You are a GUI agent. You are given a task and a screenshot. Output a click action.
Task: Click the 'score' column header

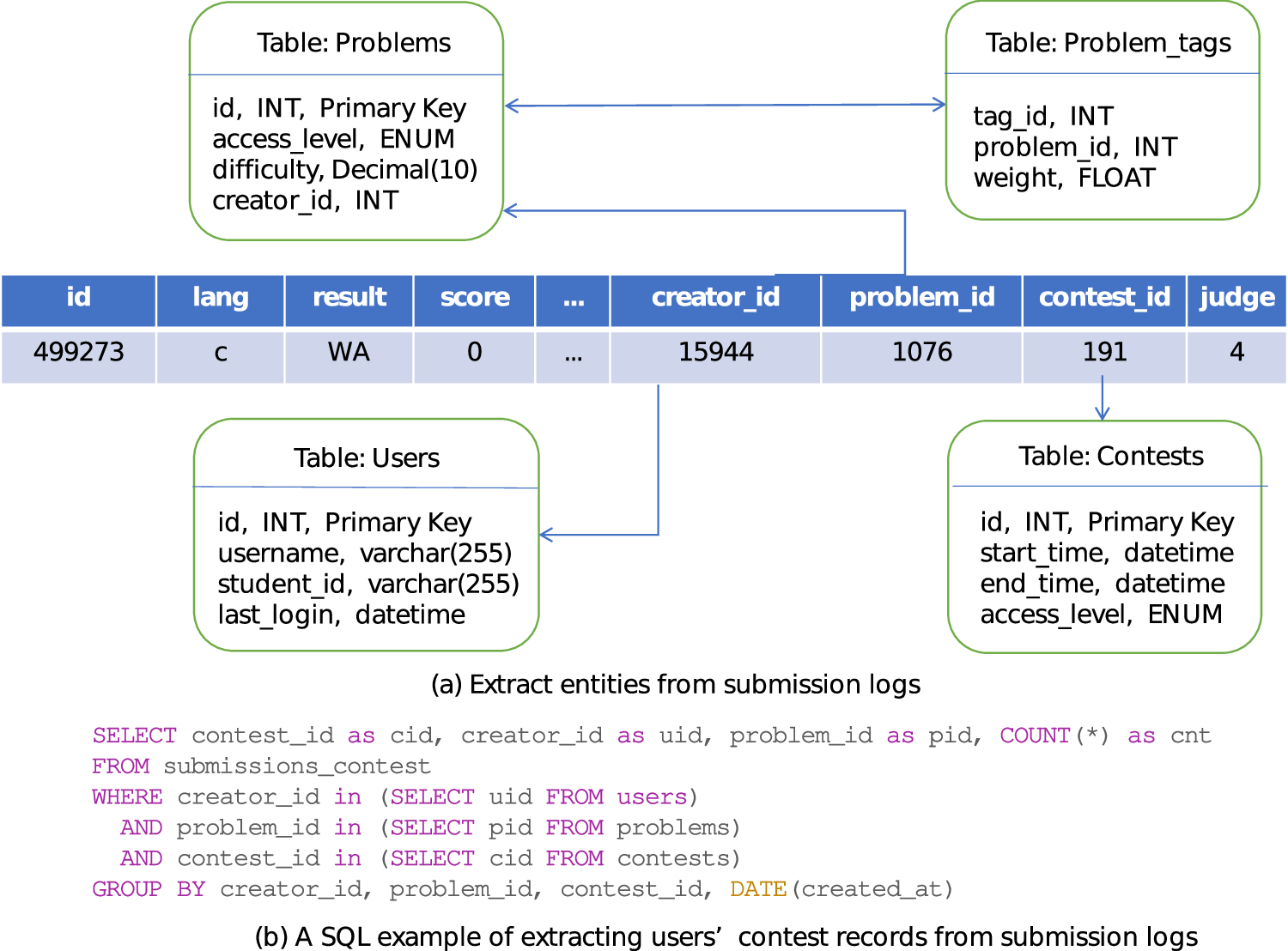(475, 300)
